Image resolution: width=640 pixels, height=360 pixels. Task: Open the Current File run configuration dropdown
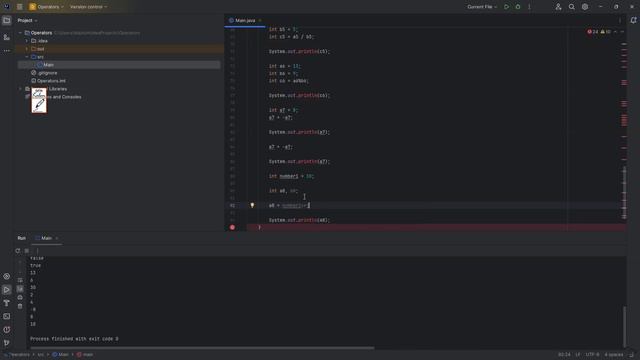482,7
